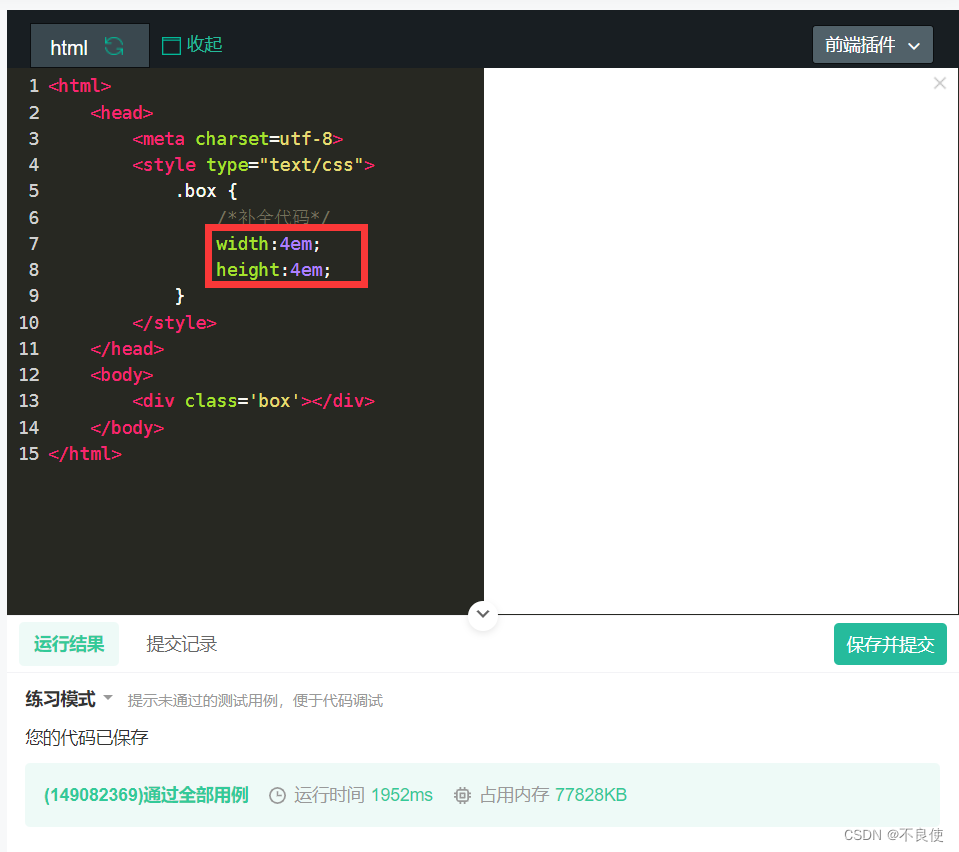
Task: Click the 保存并提交 button
Action: pos(890,644)
